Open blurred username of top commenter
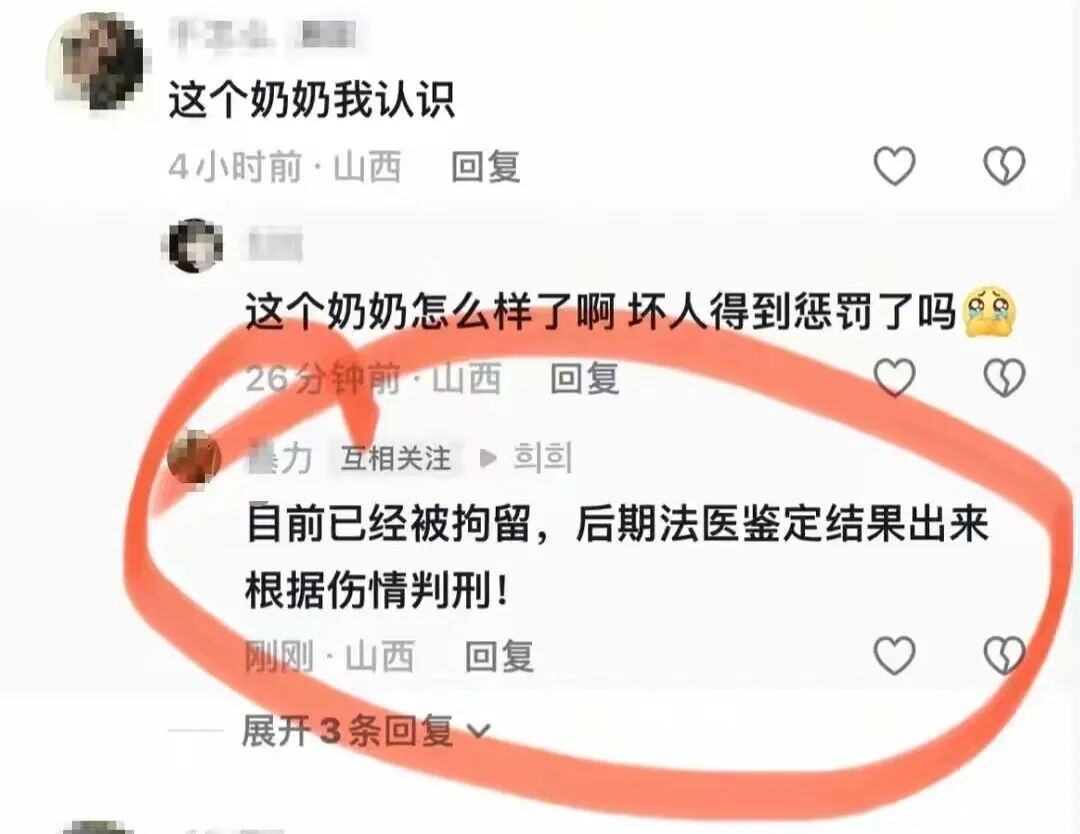This screenshot has height=834, width=1080. click(x=263, y=34)
